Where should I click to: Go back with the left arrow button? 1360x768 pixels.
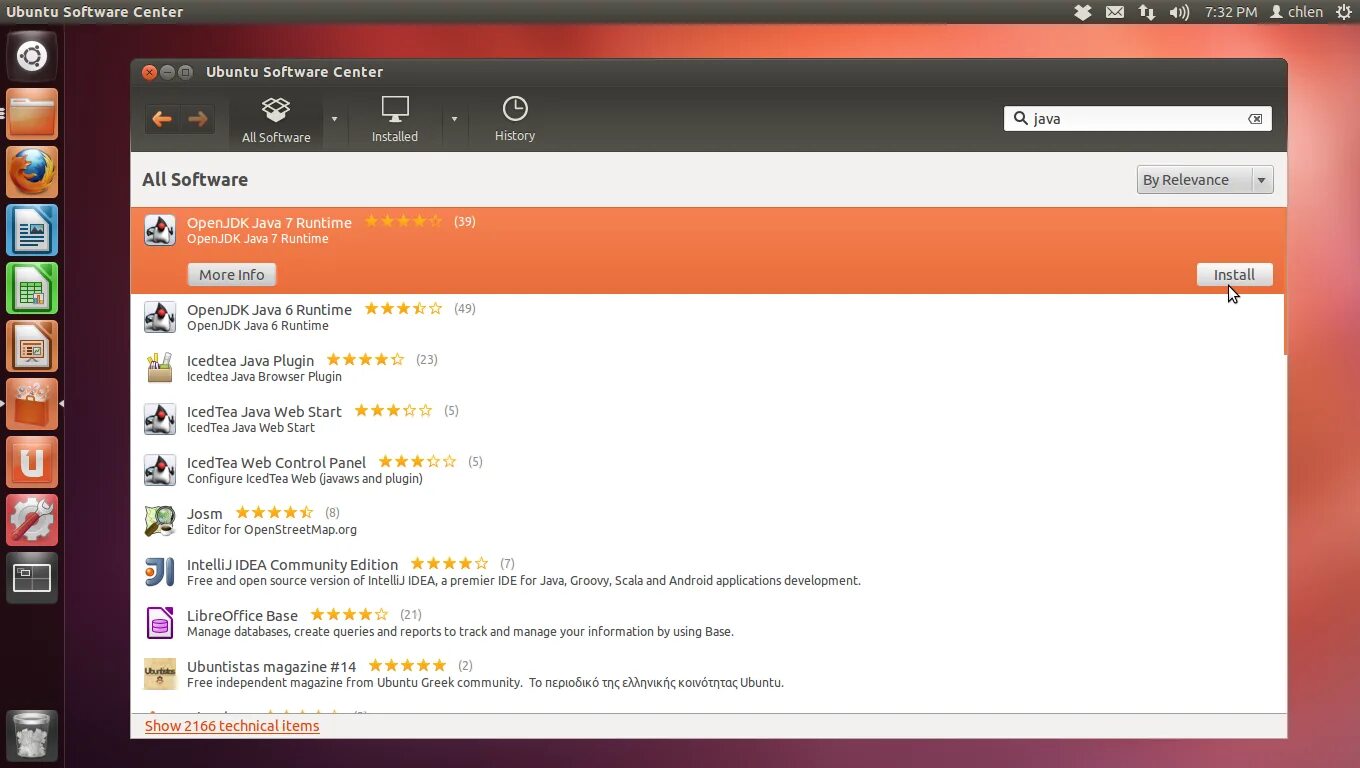point(162,119)
